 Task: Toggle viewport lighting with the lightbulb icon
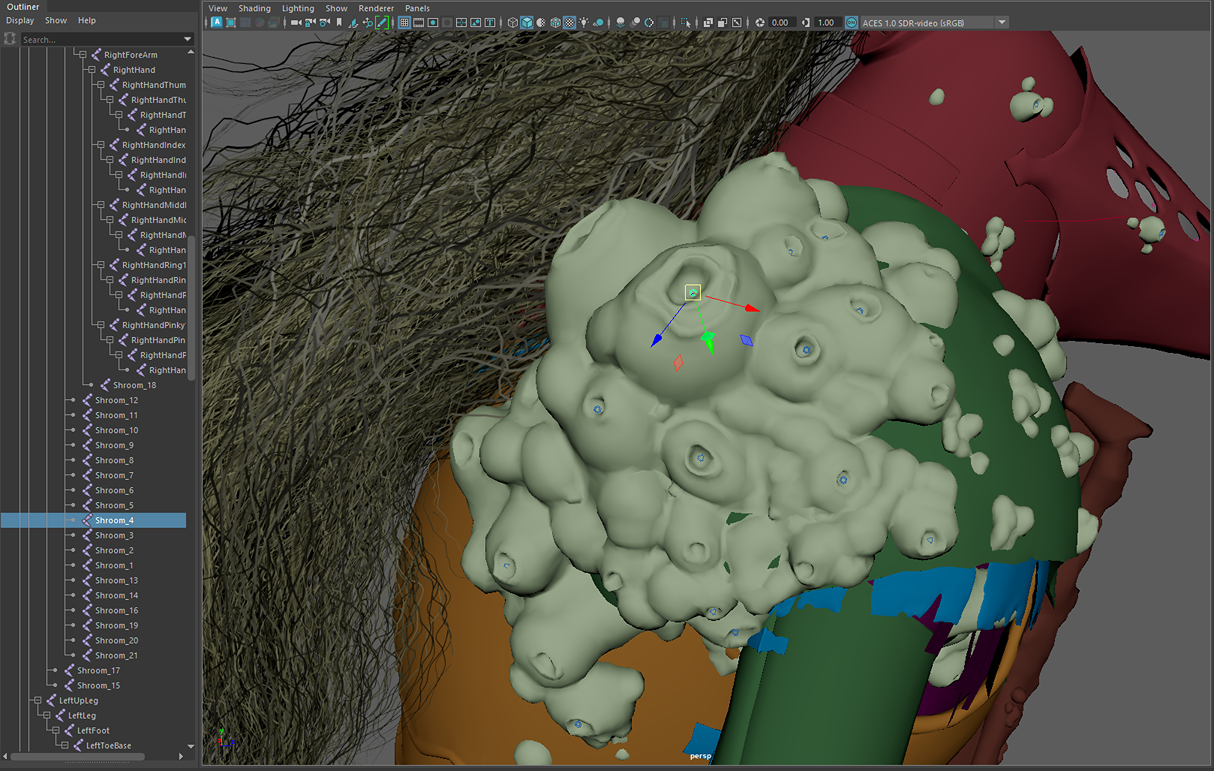coord(584,21)
